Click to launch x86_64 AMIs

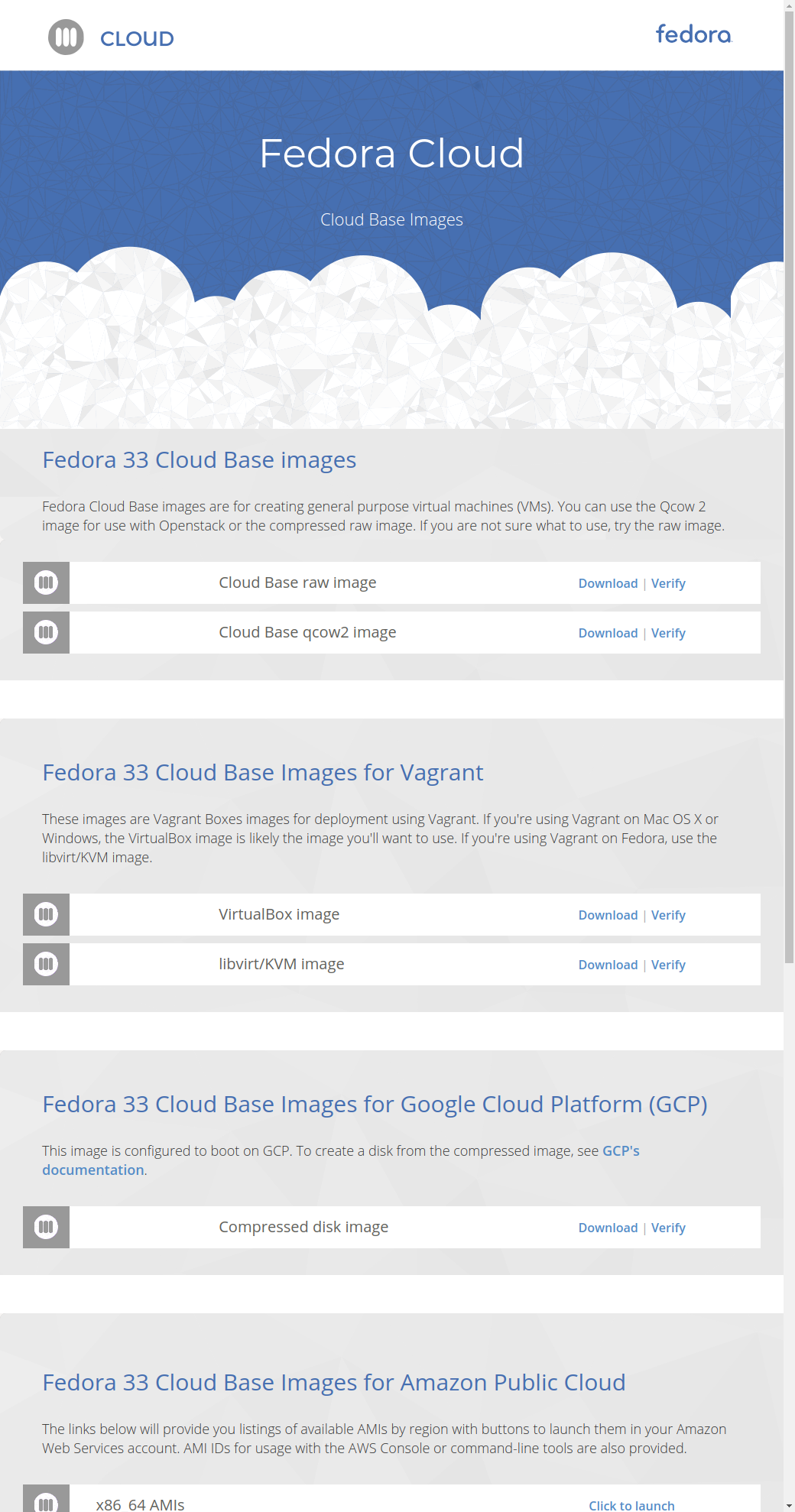[x=631, y=1505]
